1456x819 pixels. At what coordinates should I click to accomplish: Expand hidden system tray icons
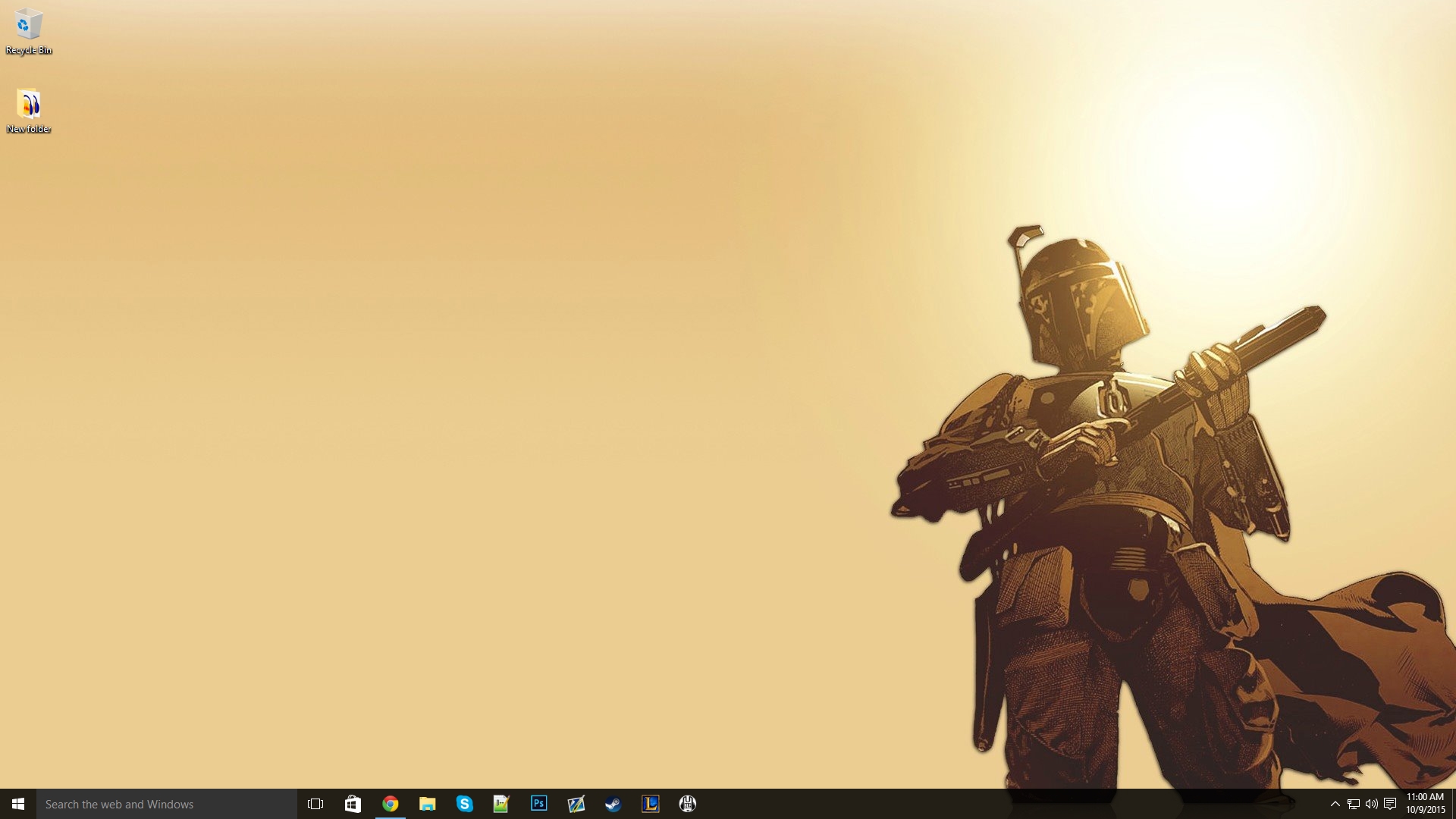tap(1335, 804)
